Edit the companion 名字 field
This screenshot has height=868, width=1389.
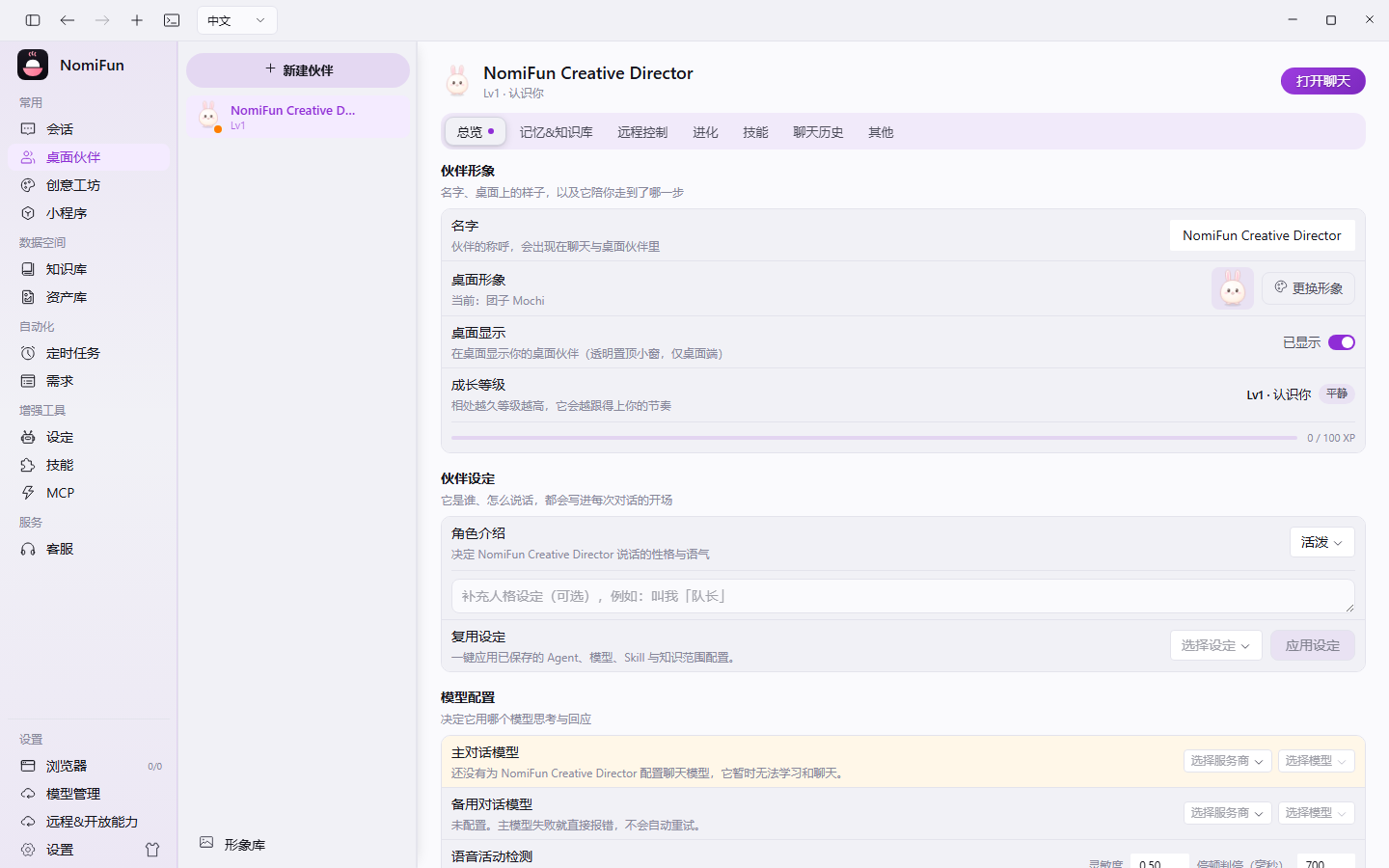pos(1262,235)
